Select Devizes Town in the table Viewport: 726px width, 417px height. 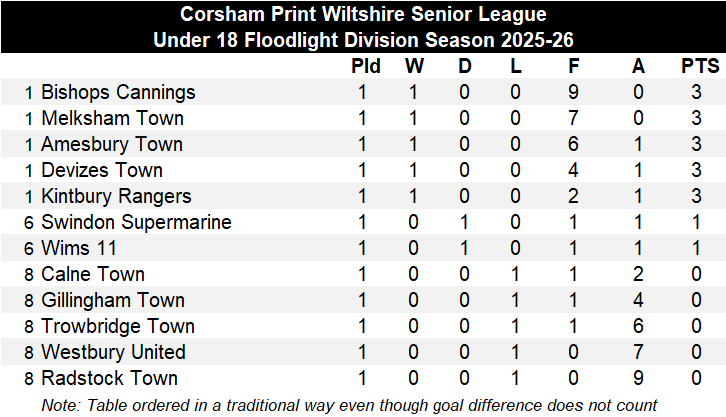point(102,171)
